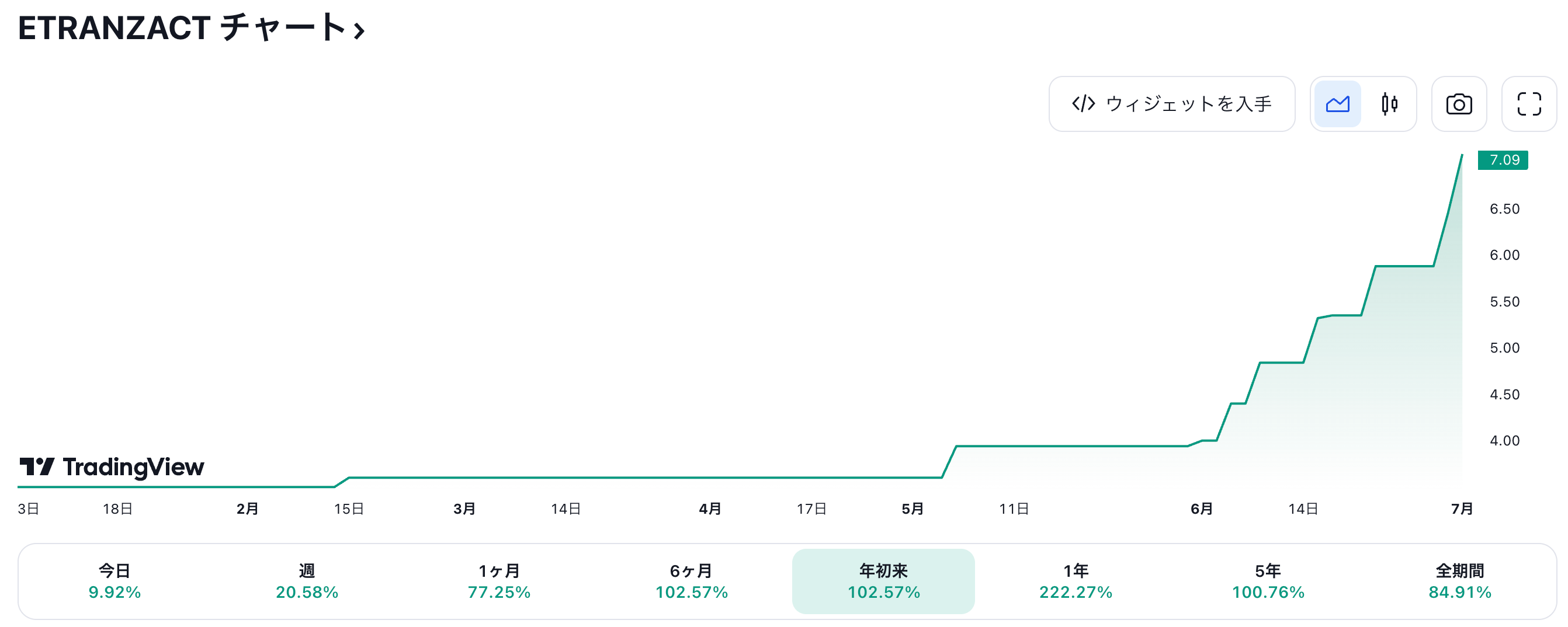
Task: Select the highlighted 年初来 range
Action: pyautogui.click(x=883, y=581)
